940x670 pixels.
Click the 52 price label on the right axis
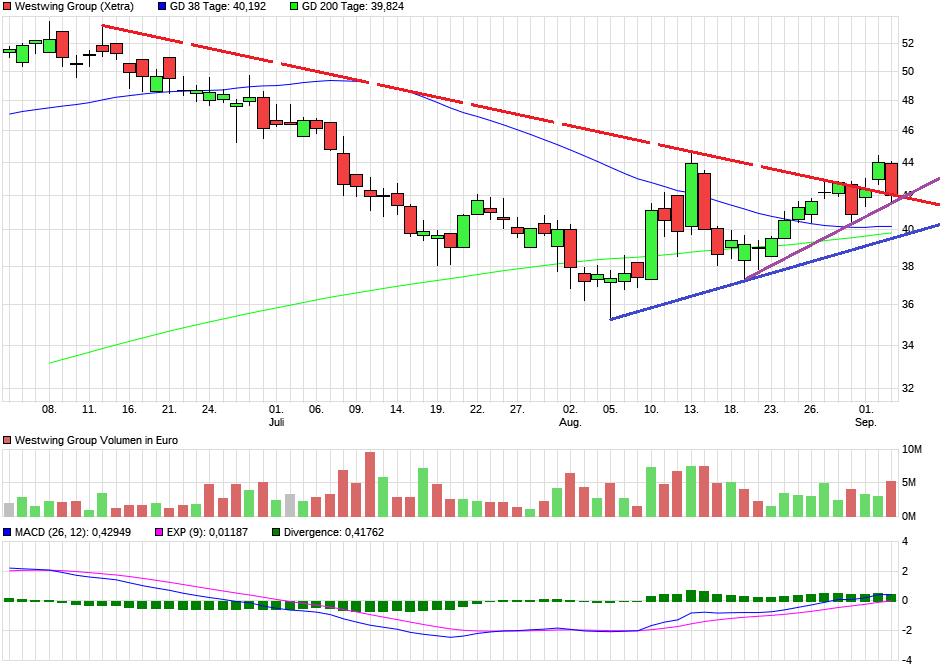908,43
